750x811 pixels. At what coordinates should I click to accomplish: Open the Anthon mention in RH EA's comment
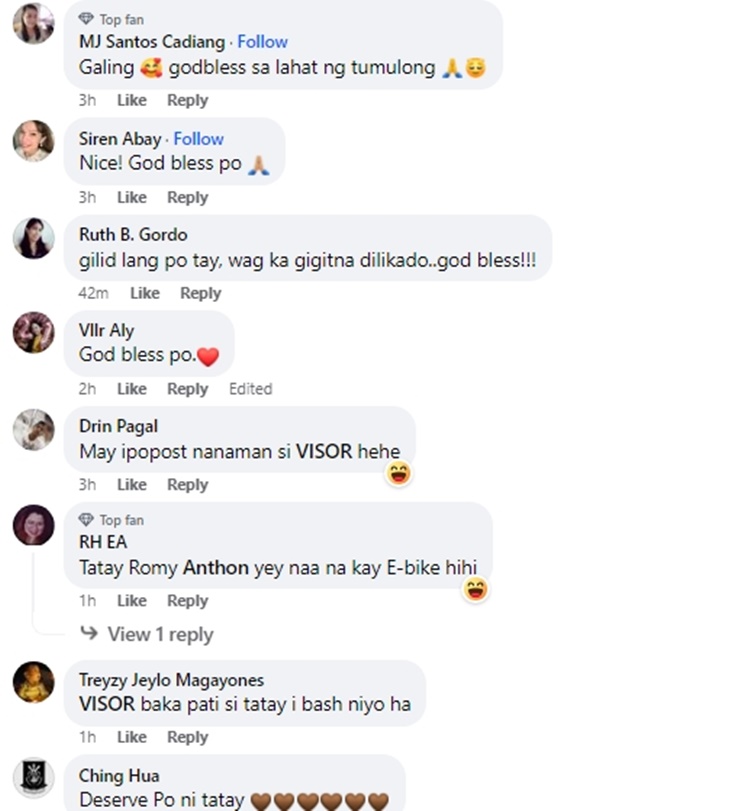pos(215,568)
